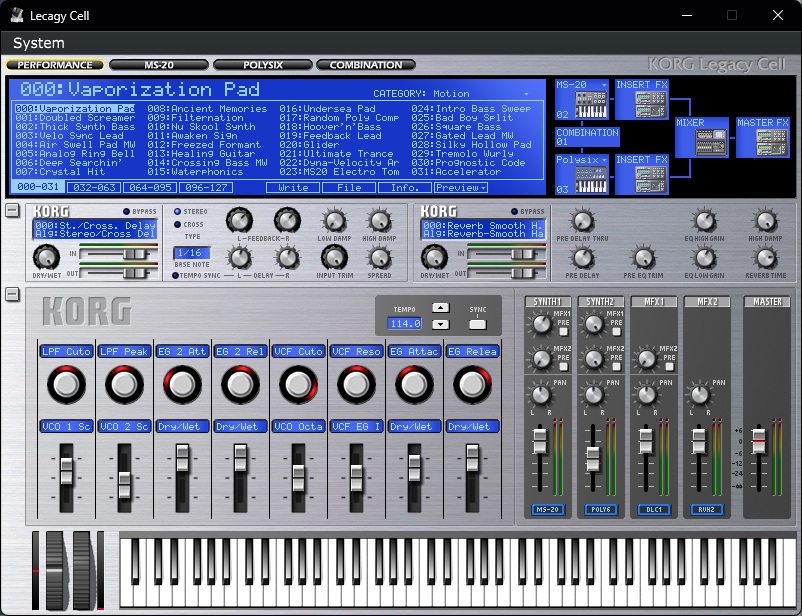Click the Pre EQ Trim knob
The image size is (802, 616).
[x=643, y=258]
